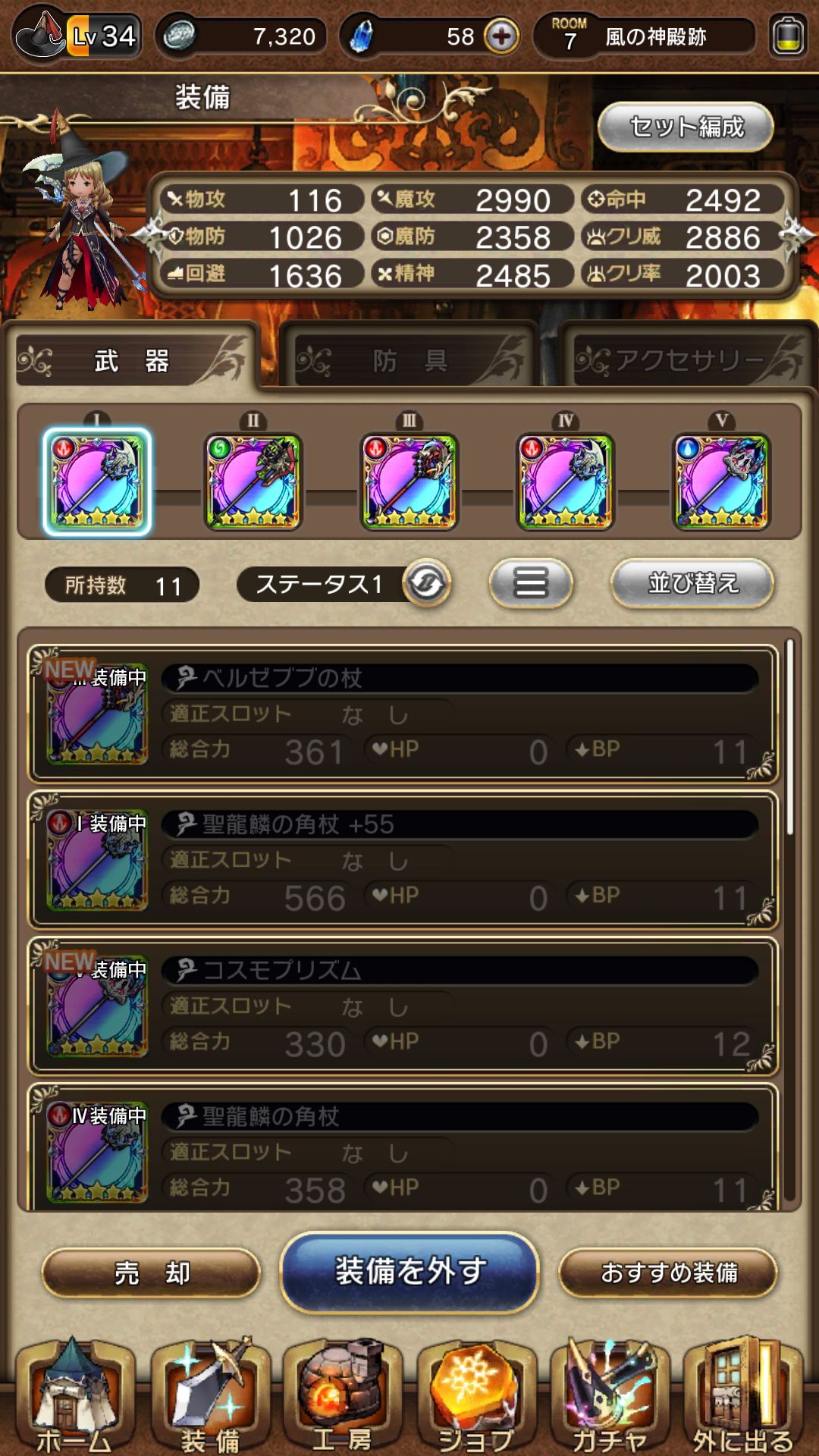Click the 装備を外す button
This screenshot has width=819, height=1456.
click(x=409, y=1272)
